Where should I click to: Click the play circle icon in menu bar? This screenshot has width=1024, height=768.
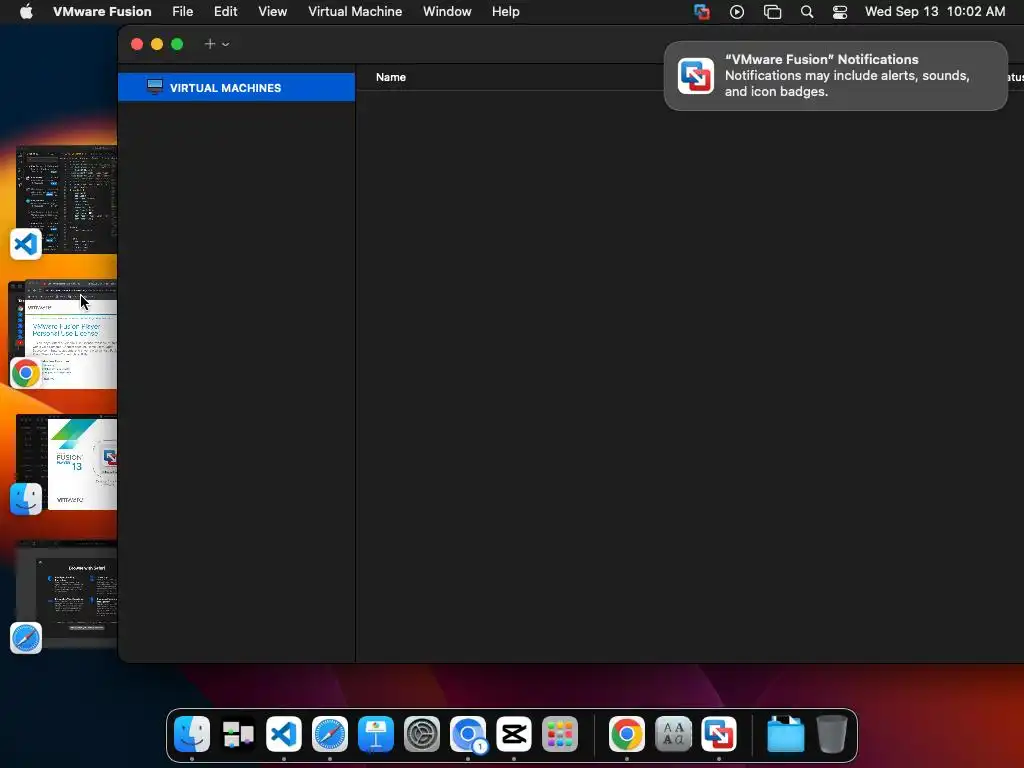tap(737, 12)
